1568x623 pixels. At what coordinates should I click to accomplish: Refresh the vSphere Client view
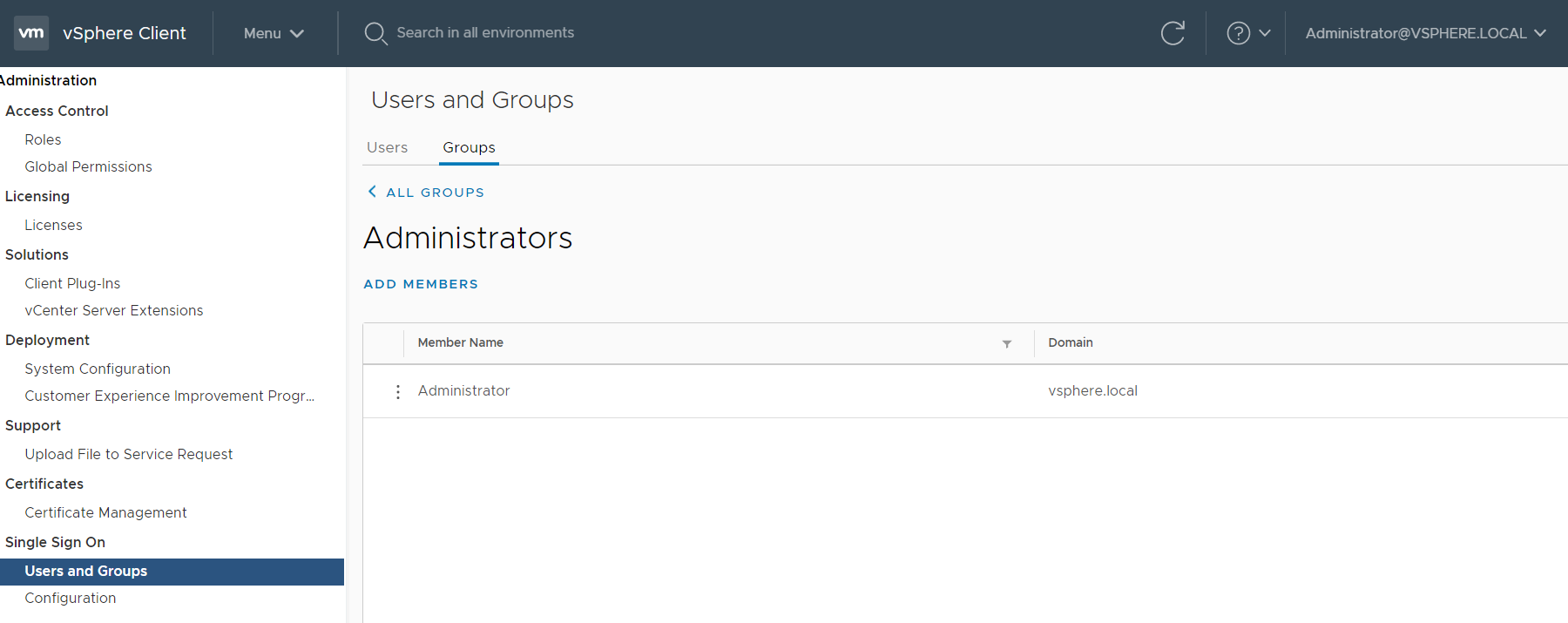point(1173,33)
